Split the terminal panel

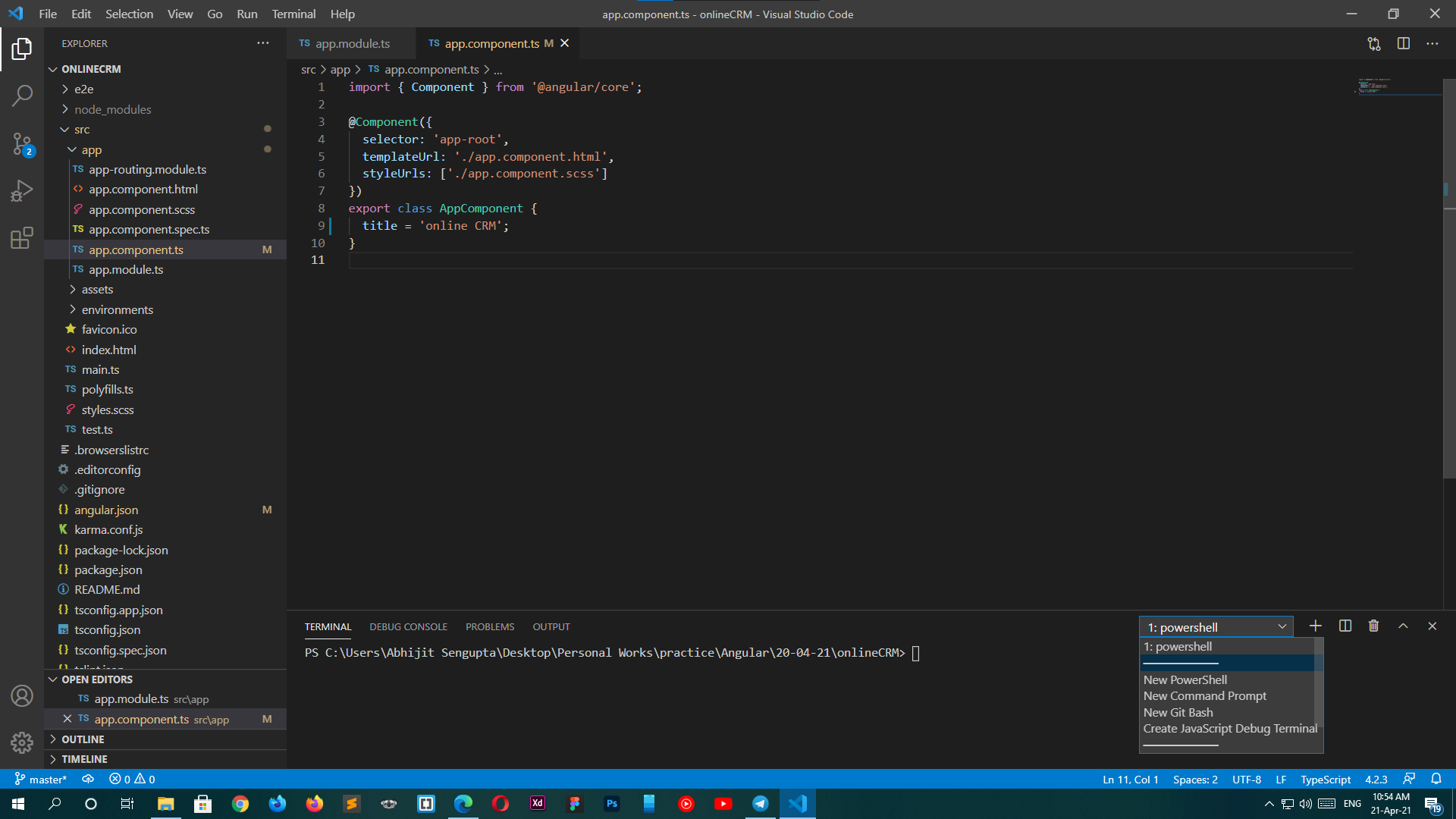tap(1345, 626)
